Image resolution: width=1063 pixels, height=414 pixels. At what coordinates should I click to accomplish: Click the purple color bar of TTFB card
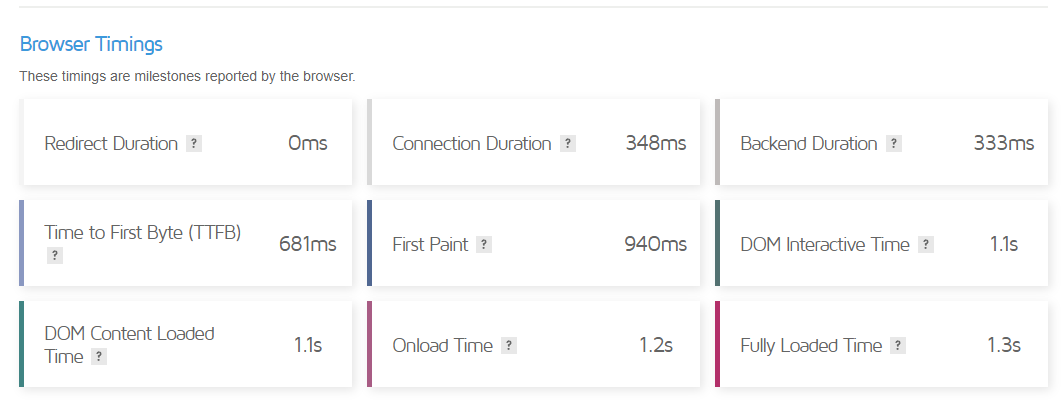click(21, 244)
